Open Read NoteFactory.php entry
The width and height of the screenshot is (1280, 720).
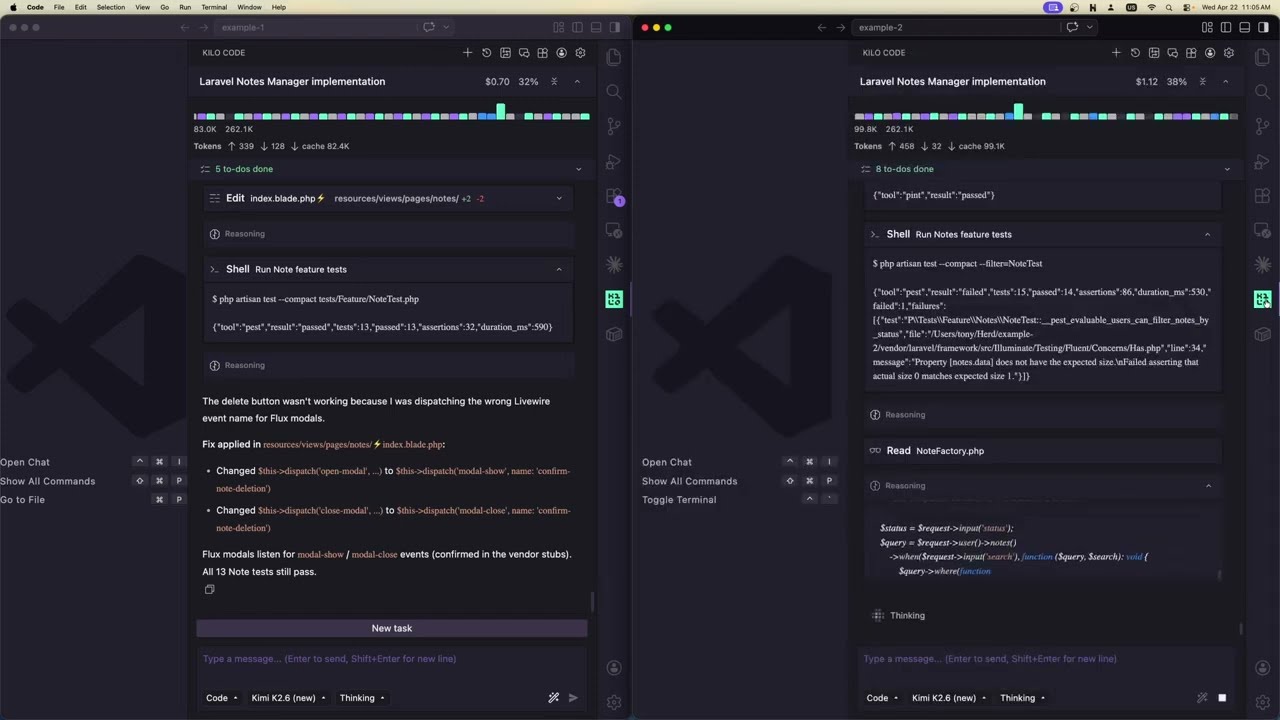point(1043,451)
